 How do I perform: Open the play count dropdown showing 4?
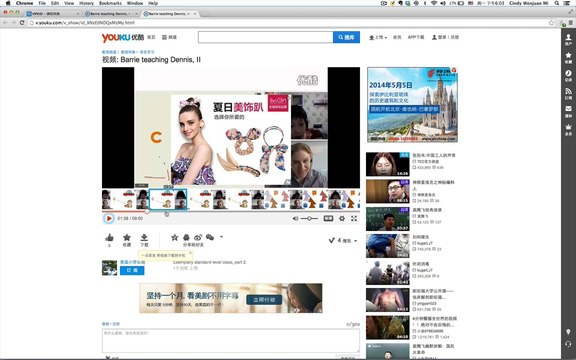343,241
